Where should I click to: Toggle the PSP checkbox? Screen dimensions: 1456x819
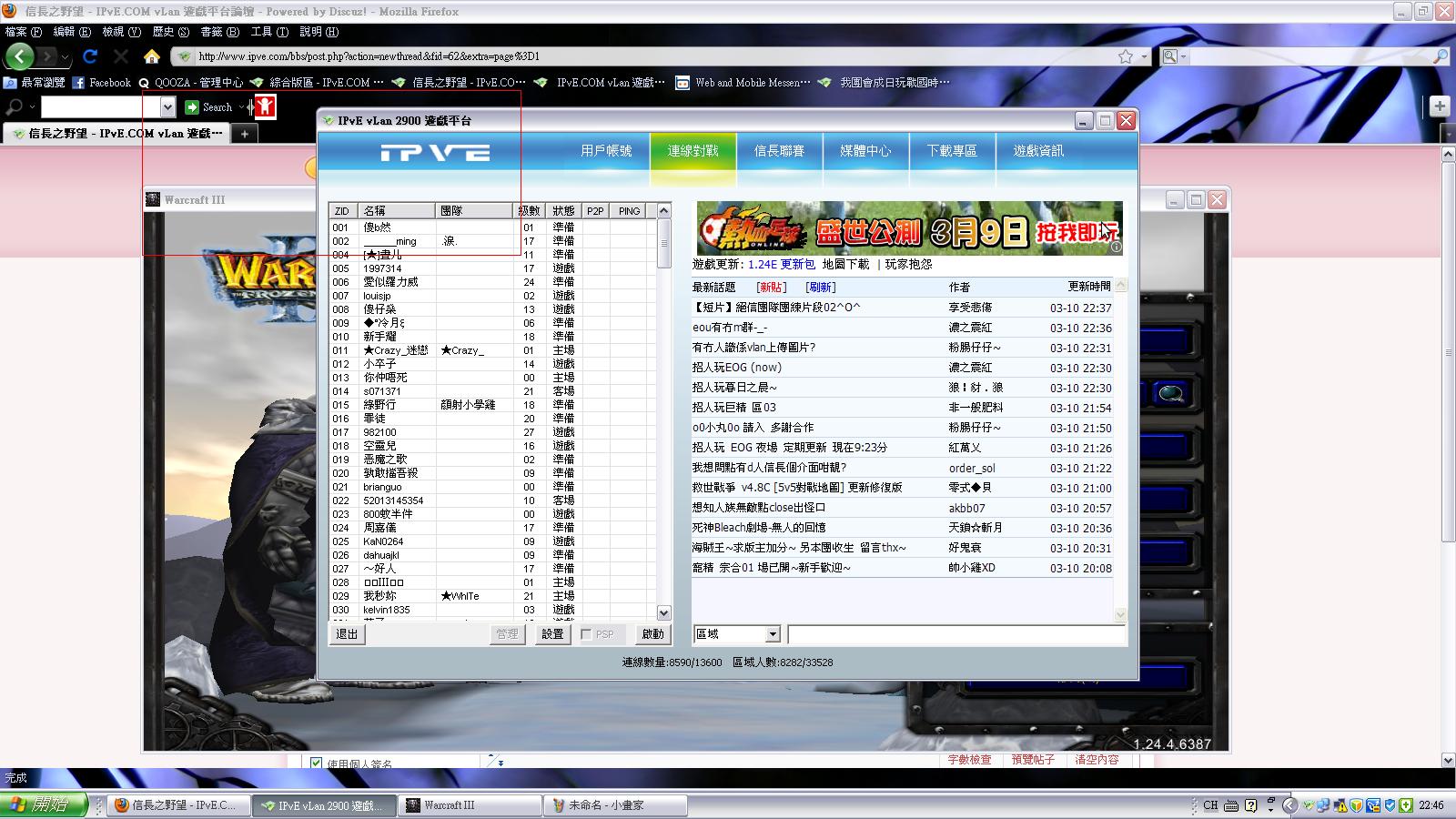586,634
